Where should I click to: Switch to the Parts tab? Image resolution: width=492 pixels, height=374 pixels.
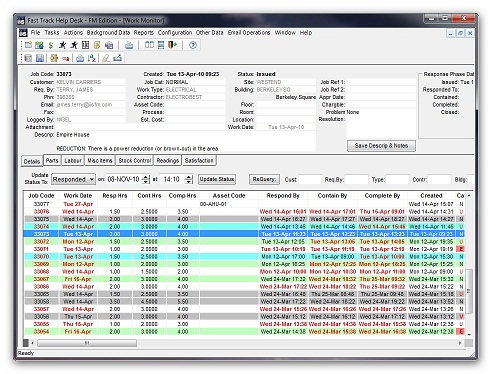pos(52,161)
